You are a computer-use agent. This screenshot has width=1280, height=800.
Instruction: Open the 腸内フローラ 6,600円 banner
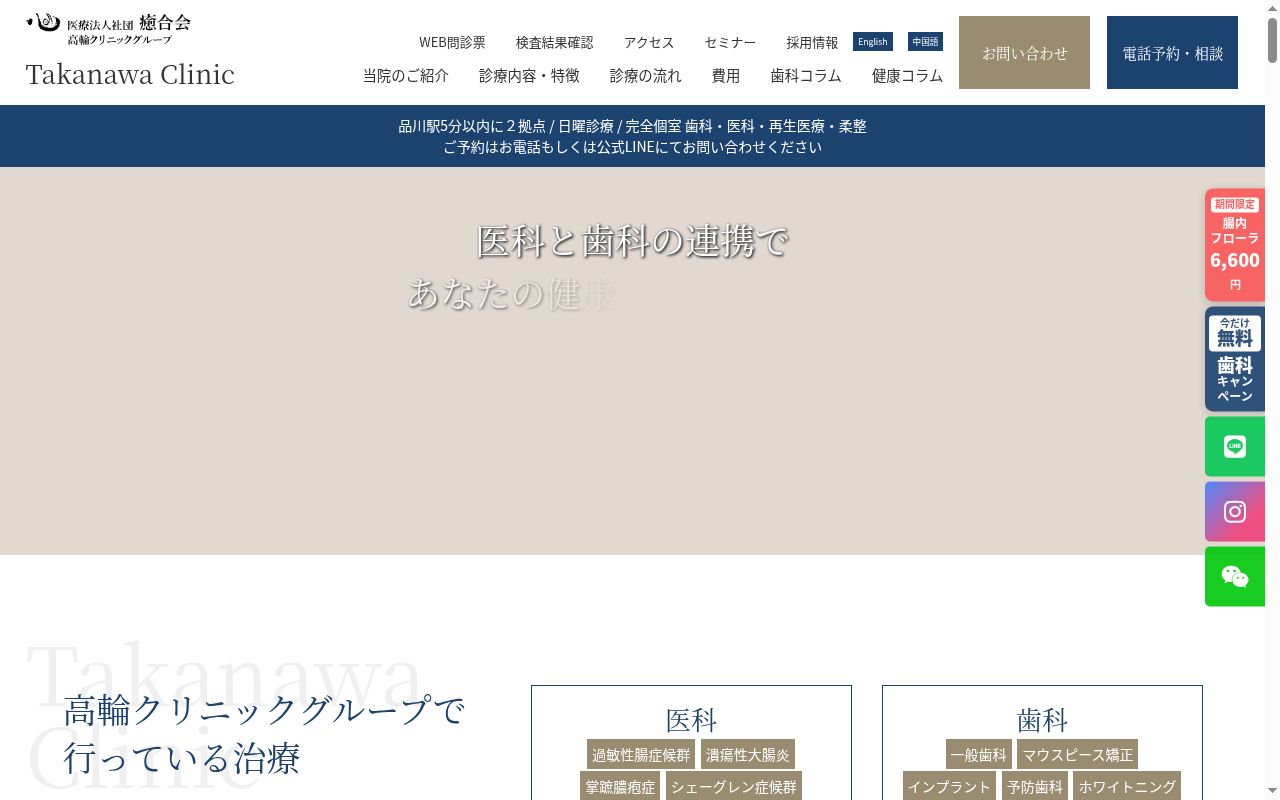point(1235,245)
